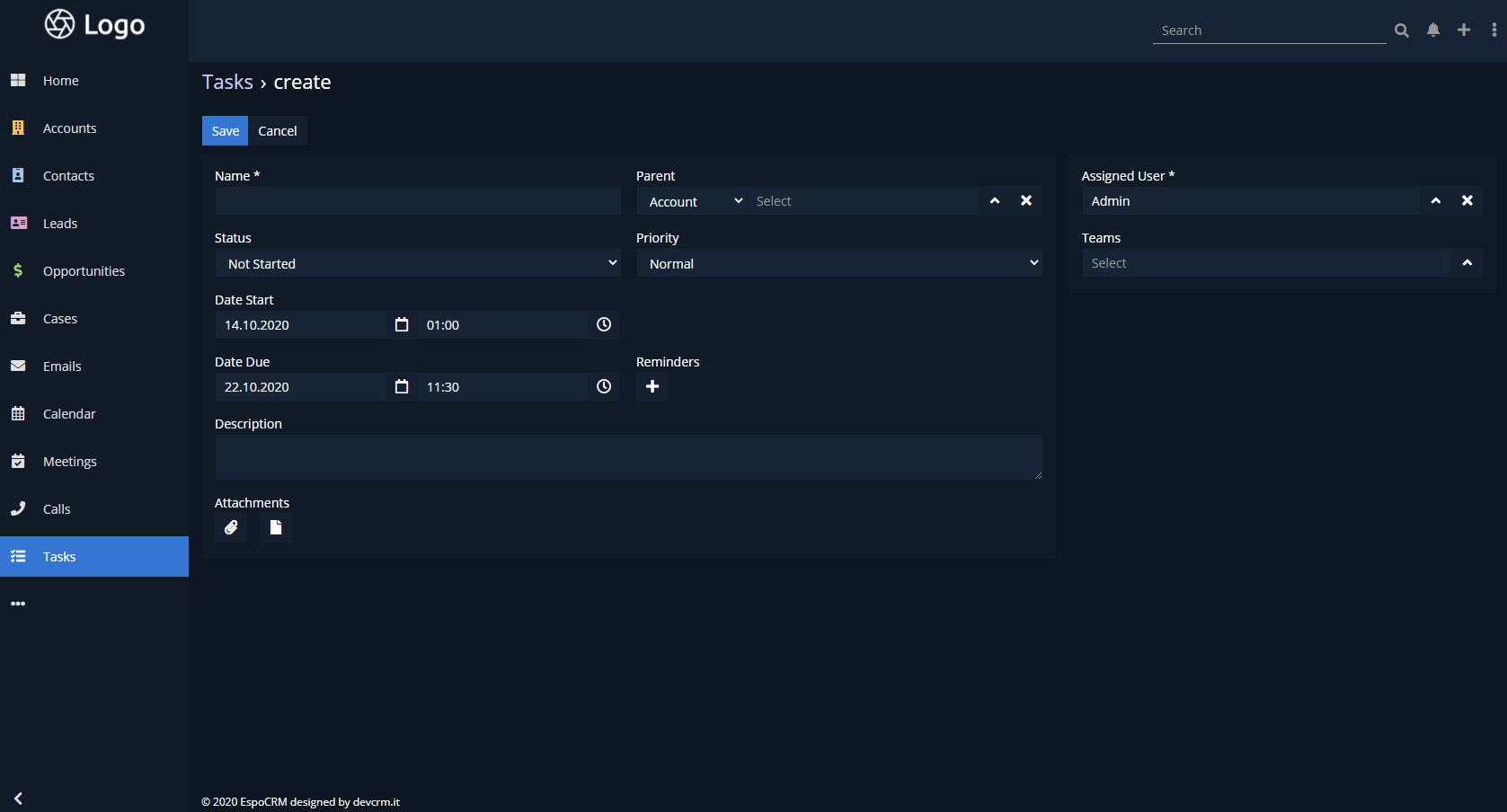This screenshot has width=1507, height=812.
Task: Click the Tasks list icon
Action: pos(18,557)
